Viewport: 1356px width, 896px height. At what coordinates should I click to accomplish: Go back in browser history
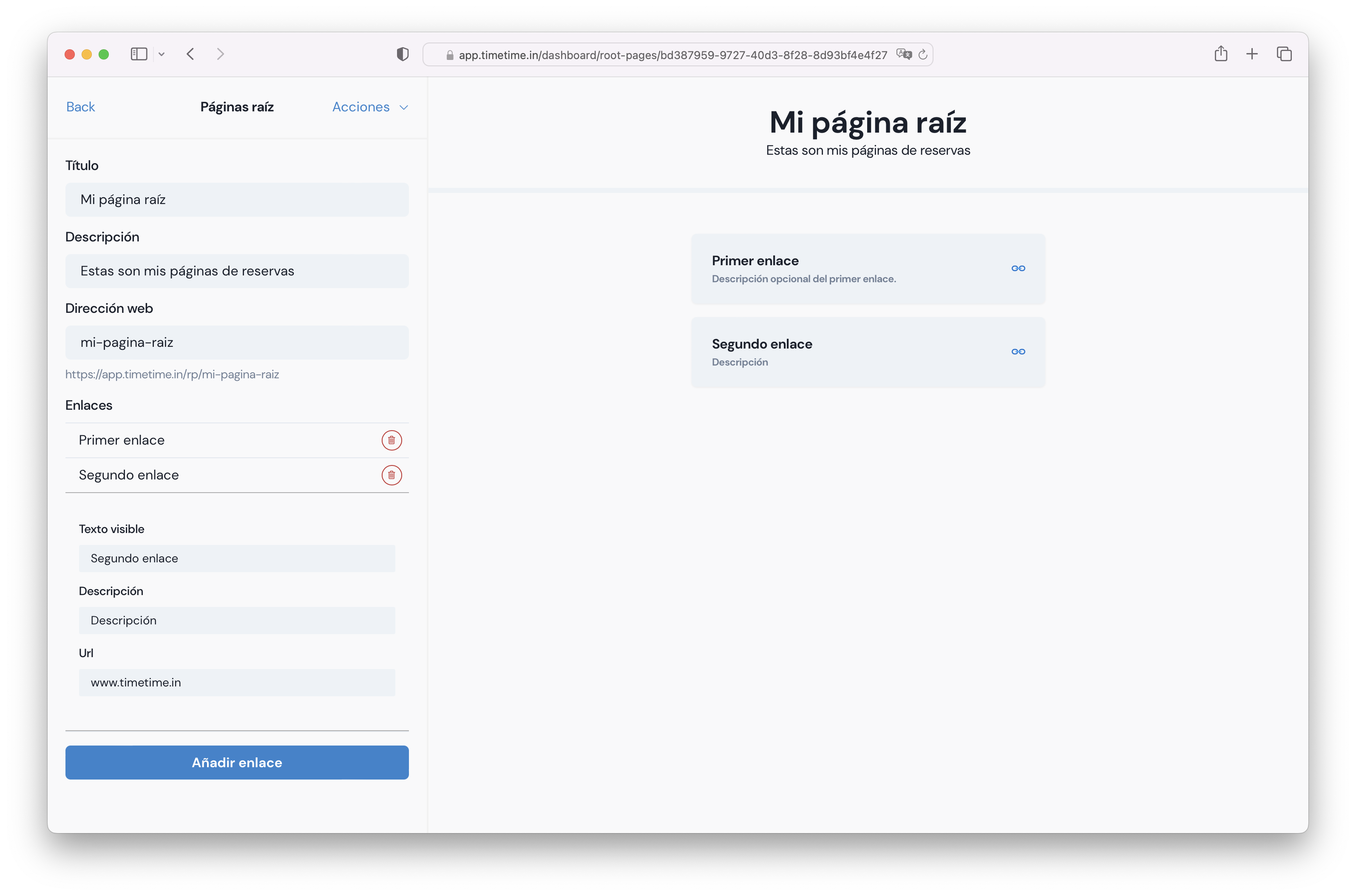(x=190, y=54)
